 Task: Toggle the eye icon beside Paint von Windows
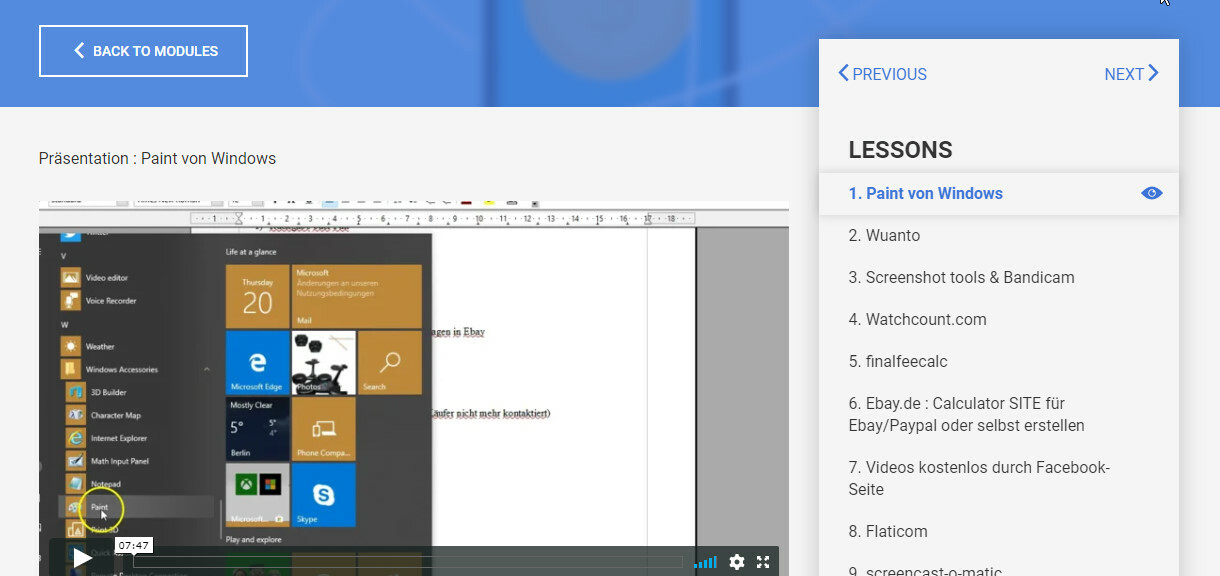click(1152, 193)
